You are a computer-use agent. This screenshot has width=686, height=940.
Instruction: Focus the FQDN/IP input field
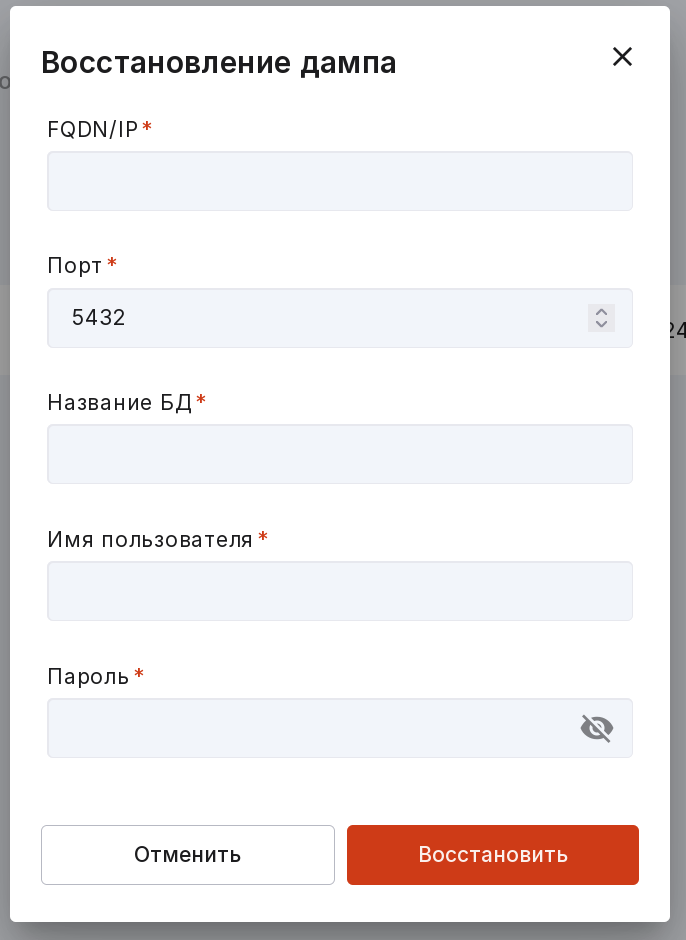(340, 181)
